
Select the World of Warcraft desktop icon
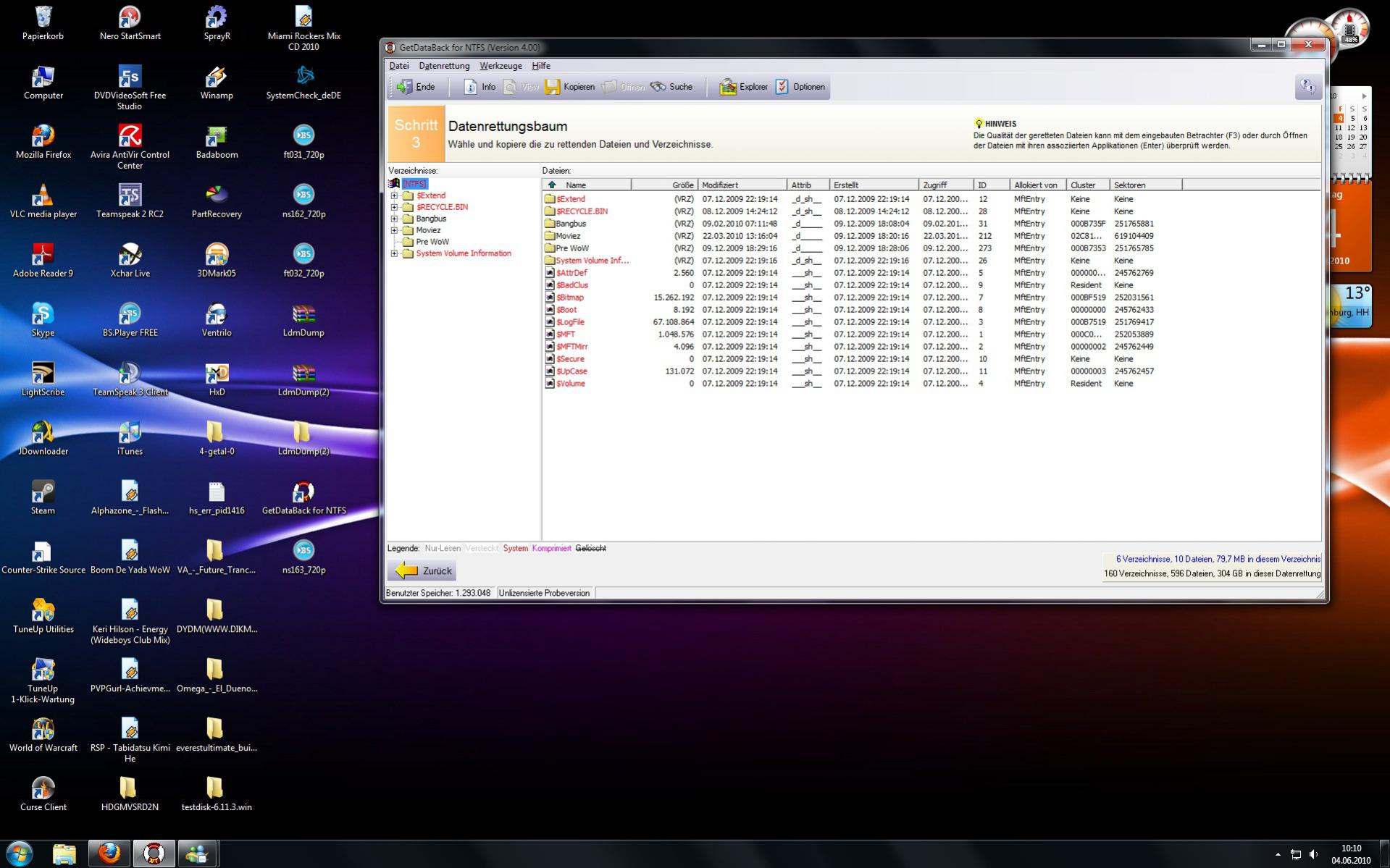point(43,735)
